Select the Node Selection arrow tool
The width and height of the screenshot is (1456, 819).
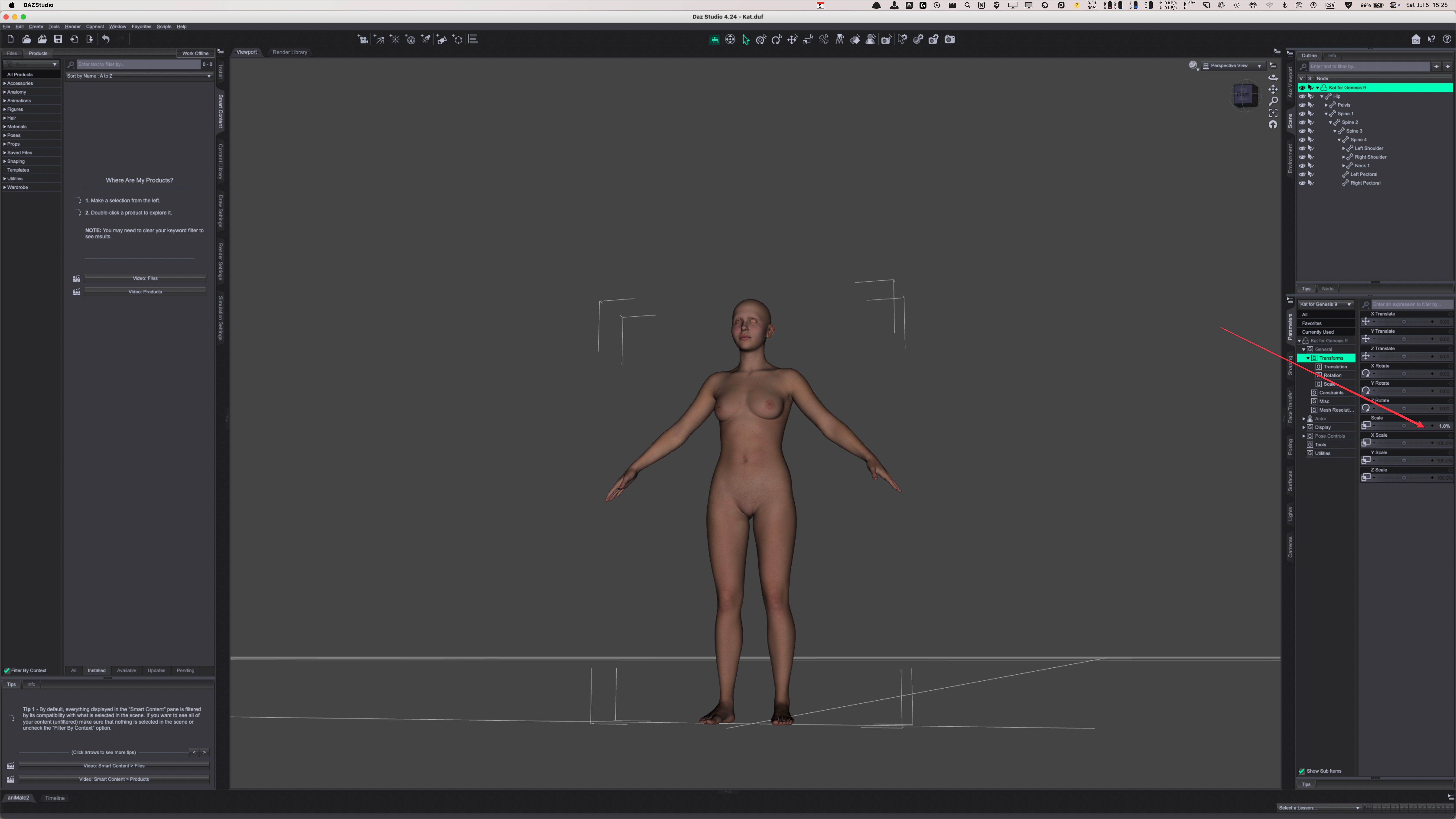click(x=746, y=39)
